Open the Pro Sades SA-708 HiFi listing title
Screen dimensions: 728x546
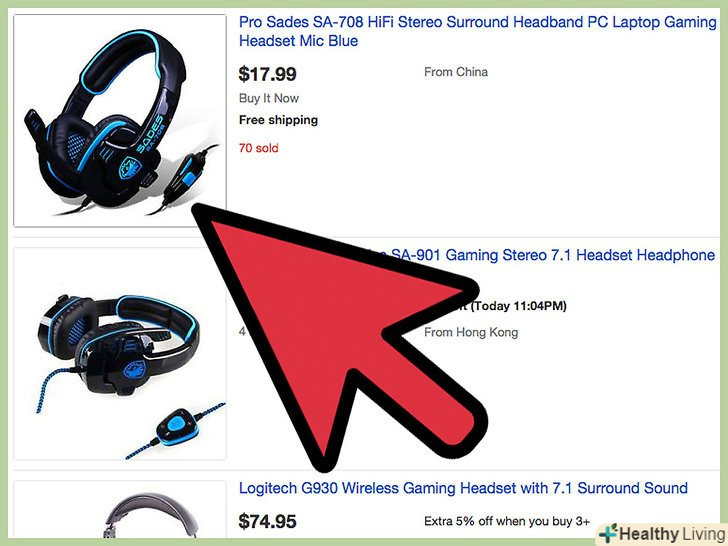(478, 32)
